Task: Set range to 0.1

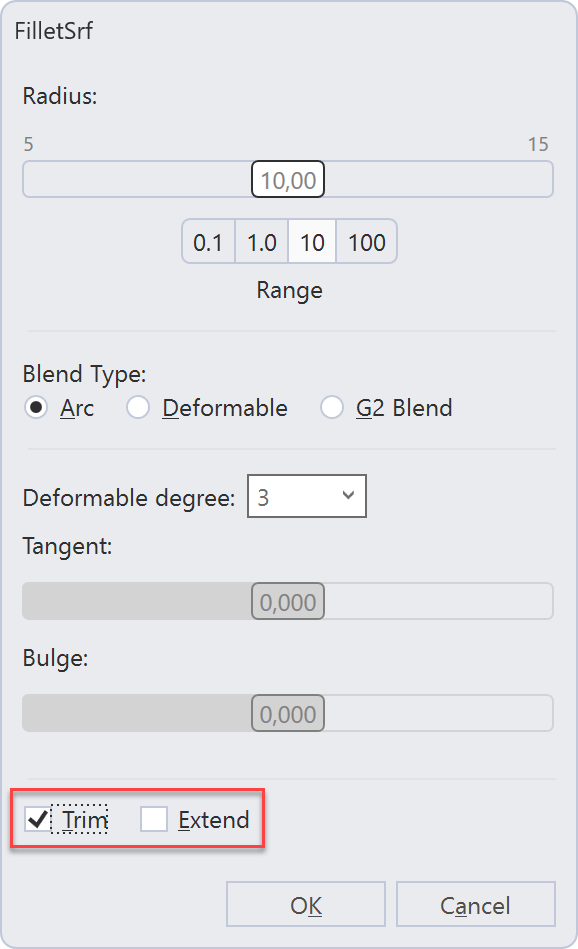Action: click(x=208, y=241)
